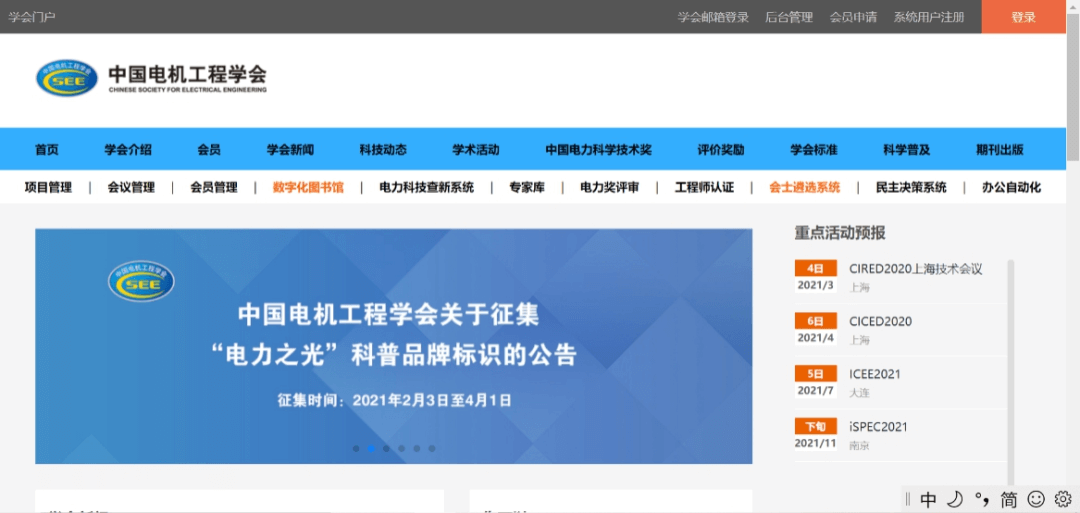Click the CSEE logo inside the banner image

141,280
